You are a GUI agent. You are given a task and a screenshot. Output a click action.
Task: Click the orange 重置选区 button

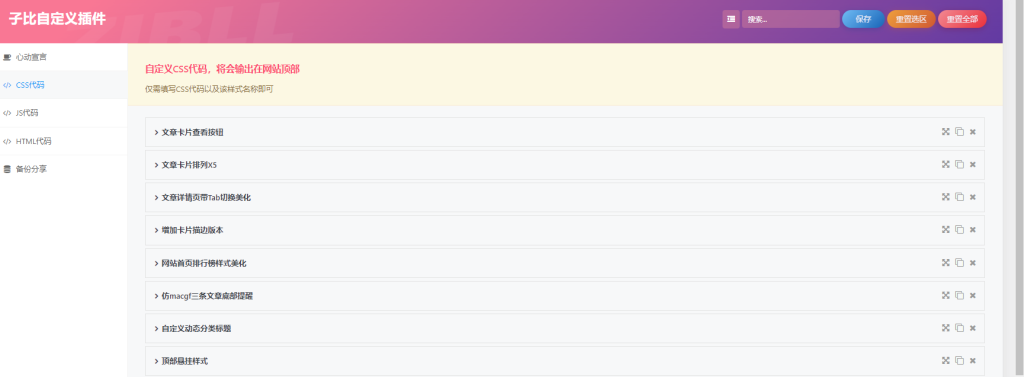click(x=911, y=19)
